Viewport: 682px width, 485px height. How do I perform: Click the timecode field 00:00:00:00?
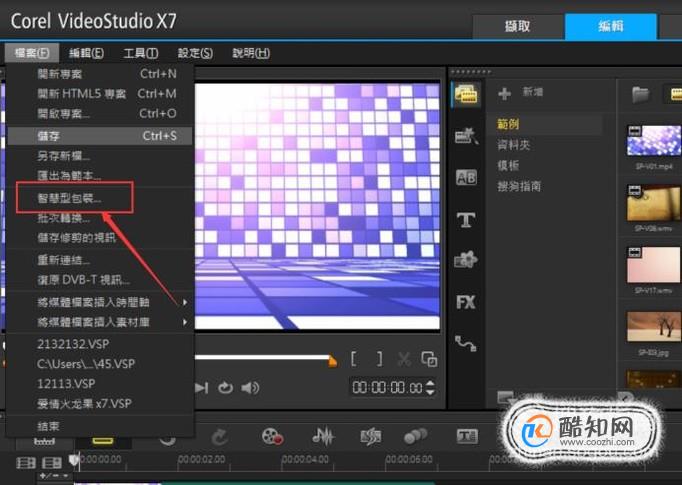pyautogui.click(x=387, y=388)
